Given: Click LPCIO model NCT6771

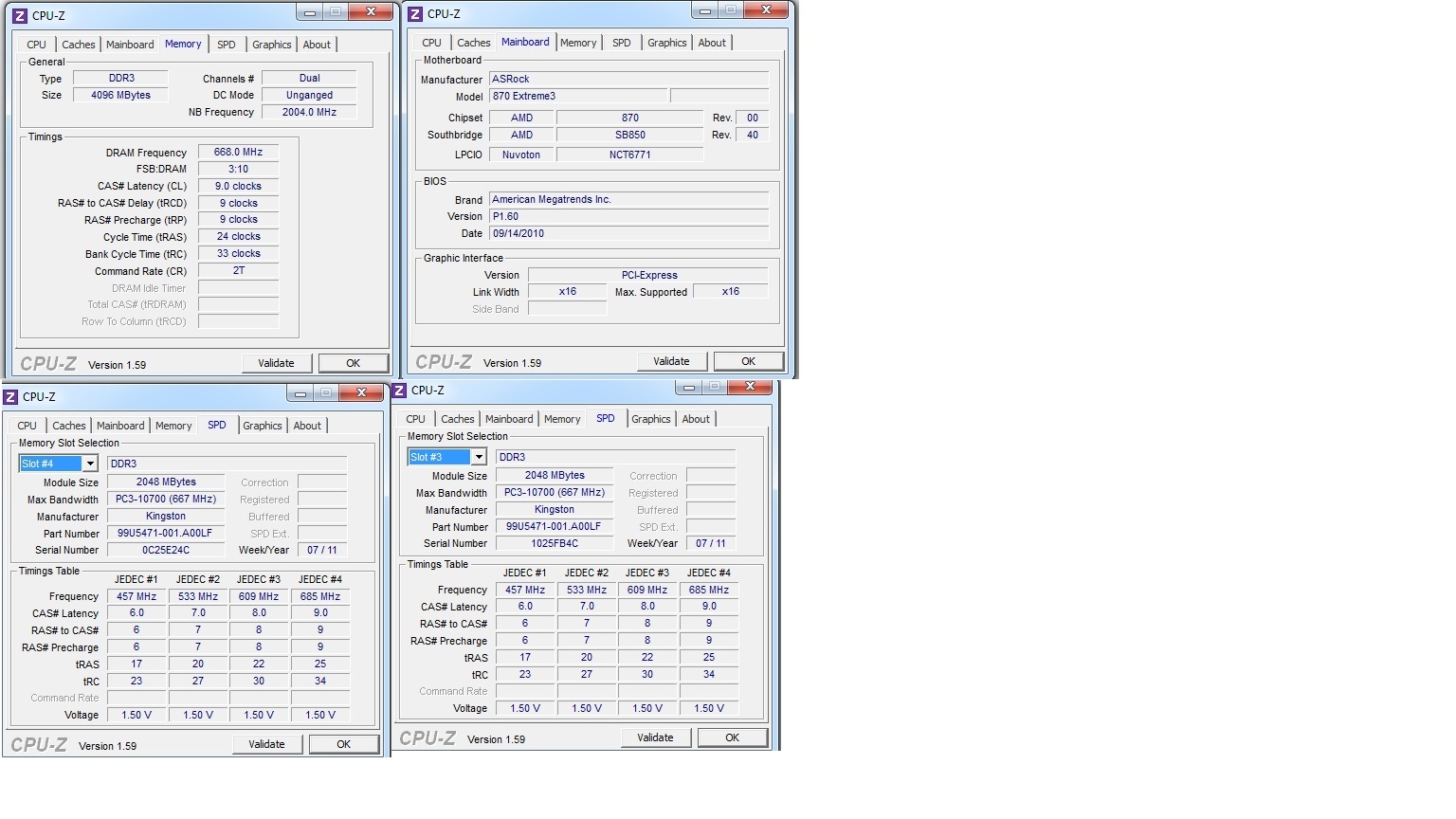Looking at the screenshot, I should point(630,155).
